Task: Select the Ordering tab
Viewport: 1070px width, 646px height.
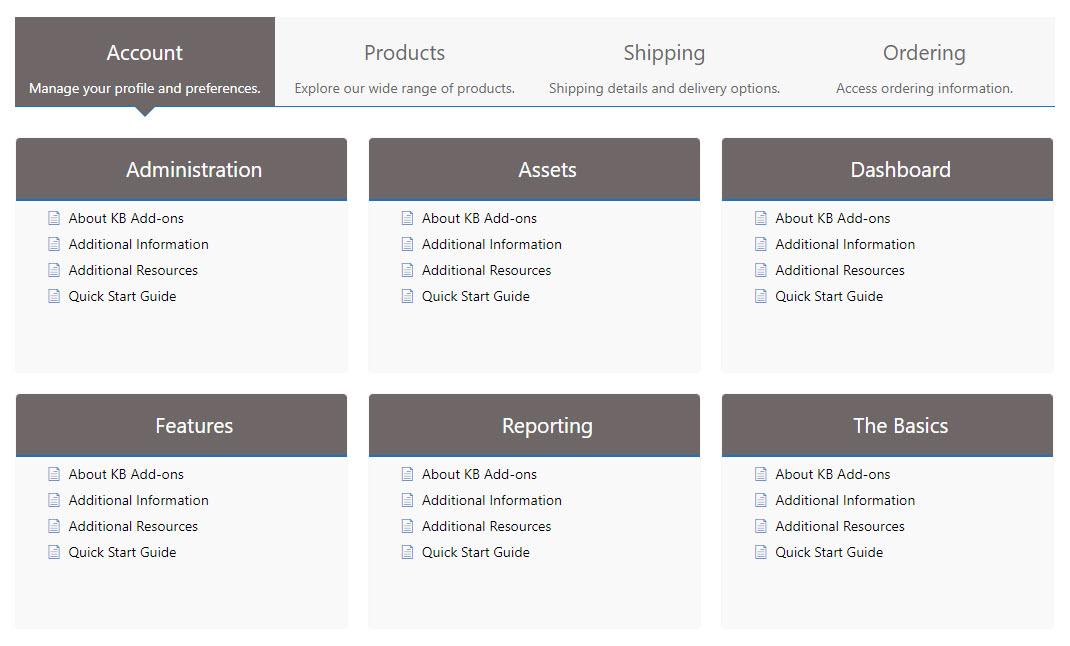Action: pyautogui.click(x=924, y=62)
